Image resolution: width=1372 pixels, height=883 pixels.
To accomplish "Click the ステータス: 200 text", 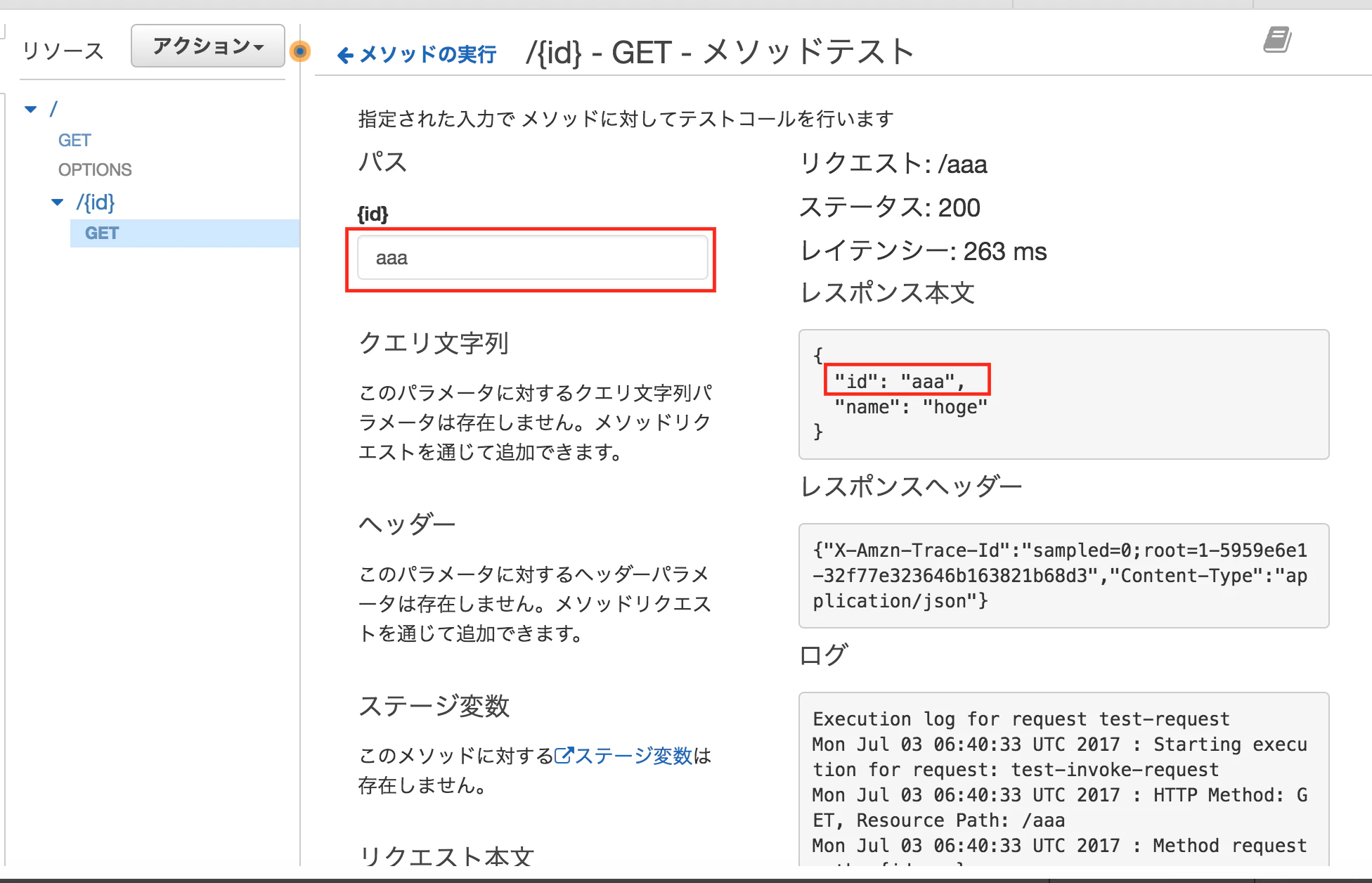I will pyautogui.click(x=890, y=207).
